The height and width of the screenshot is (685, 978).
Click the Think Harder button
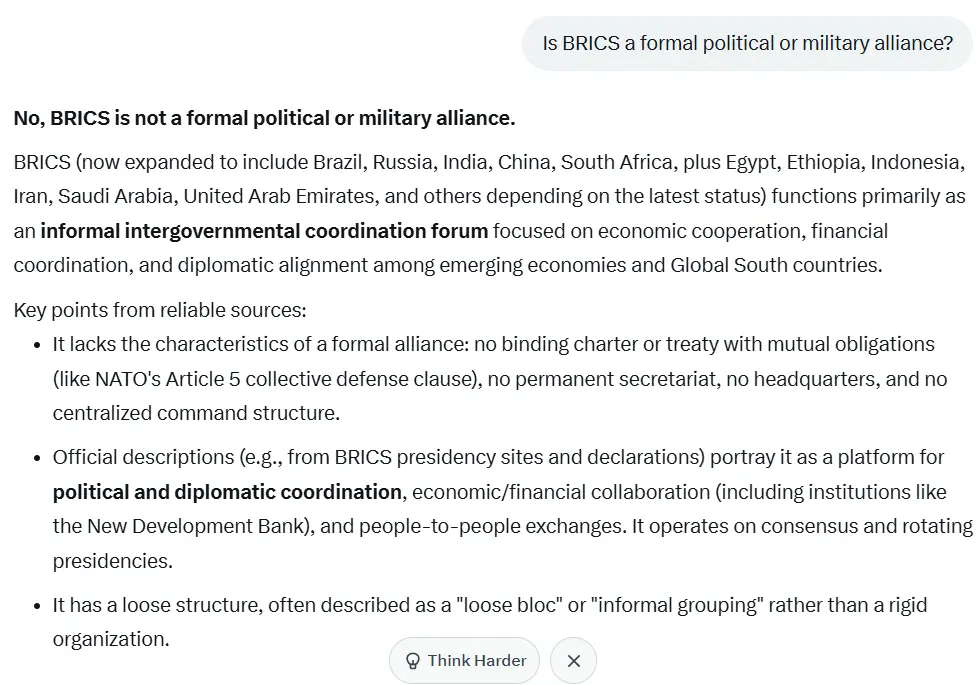coord(465,661)
